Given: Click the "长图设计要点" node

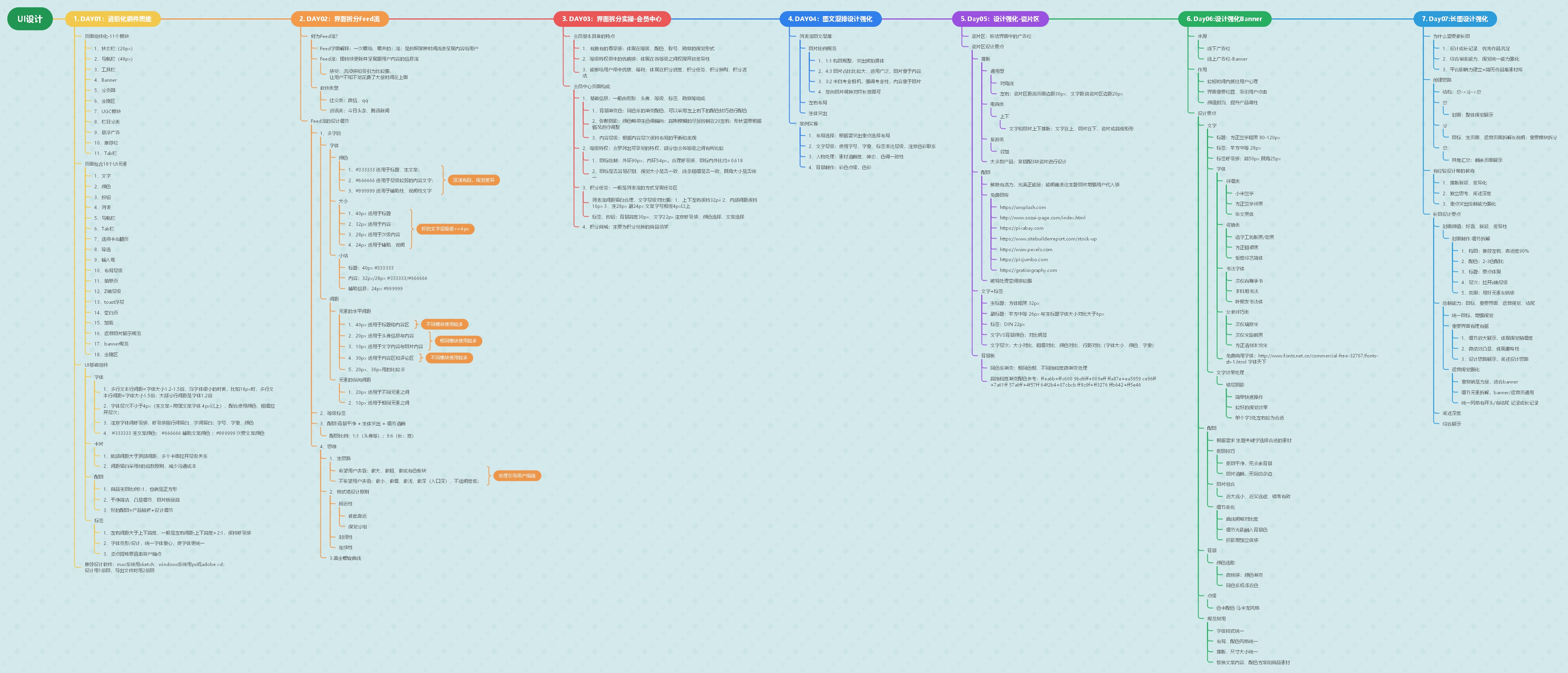Looking at the screenshot, I should pos(1446,214).
